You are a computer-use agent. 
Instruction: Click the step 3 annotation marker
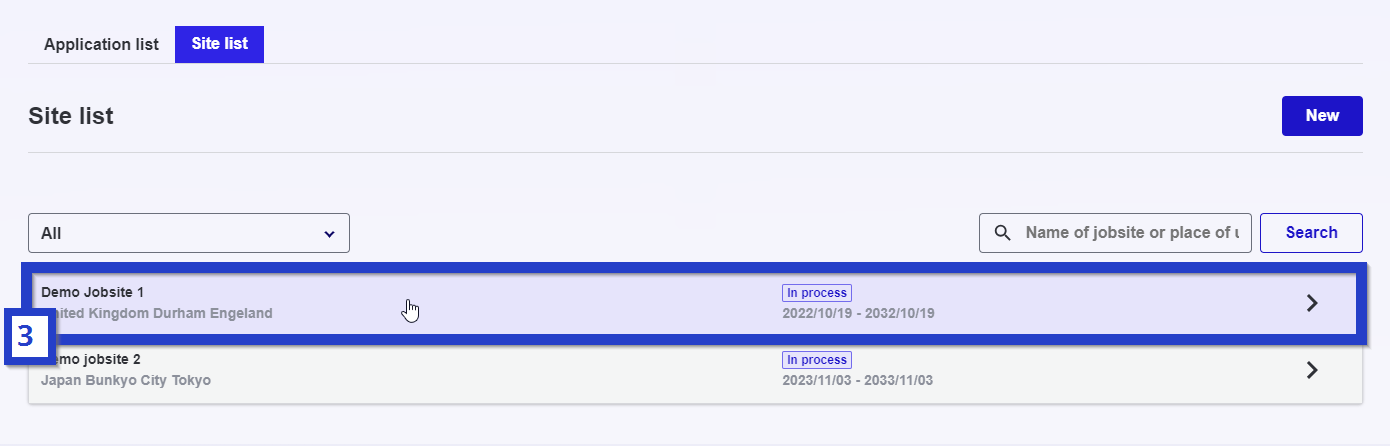pyautogui.click(x=26, y=338)
